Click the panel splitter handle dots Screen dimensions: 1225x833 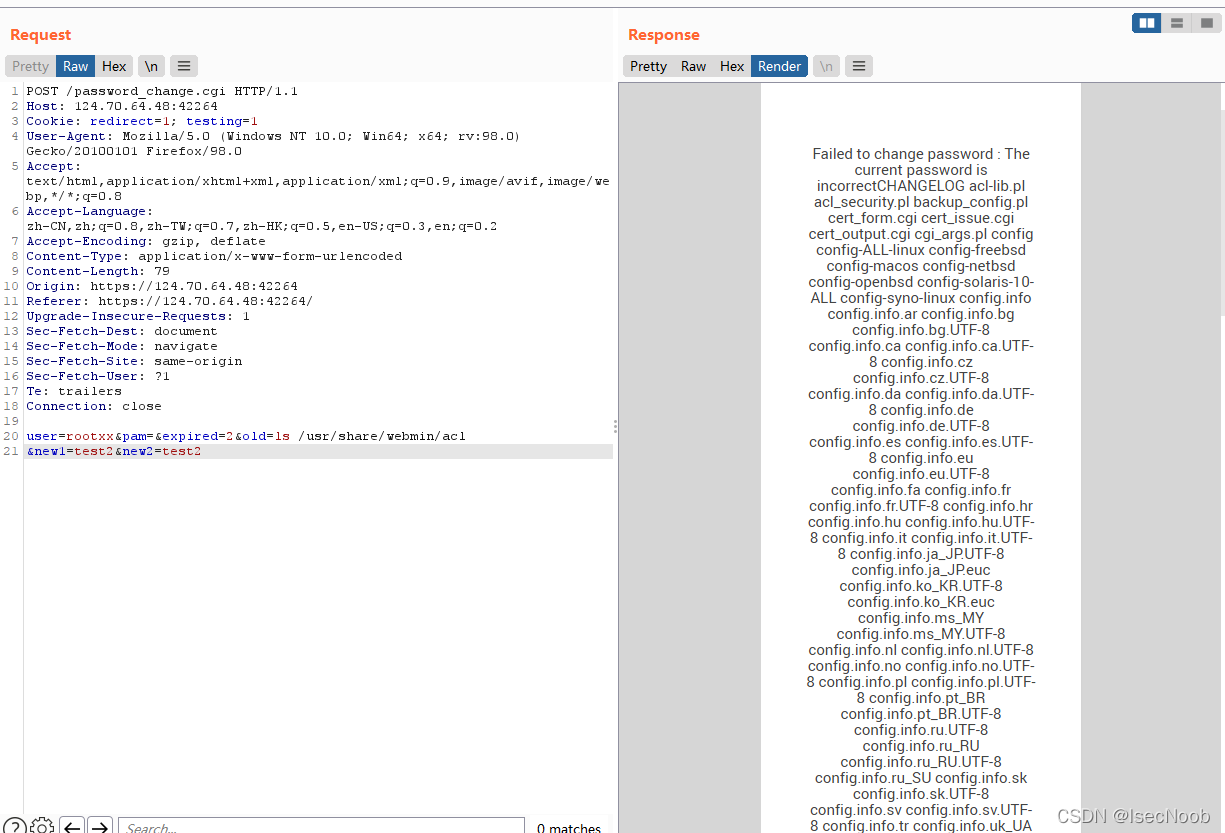click(615, 426)
